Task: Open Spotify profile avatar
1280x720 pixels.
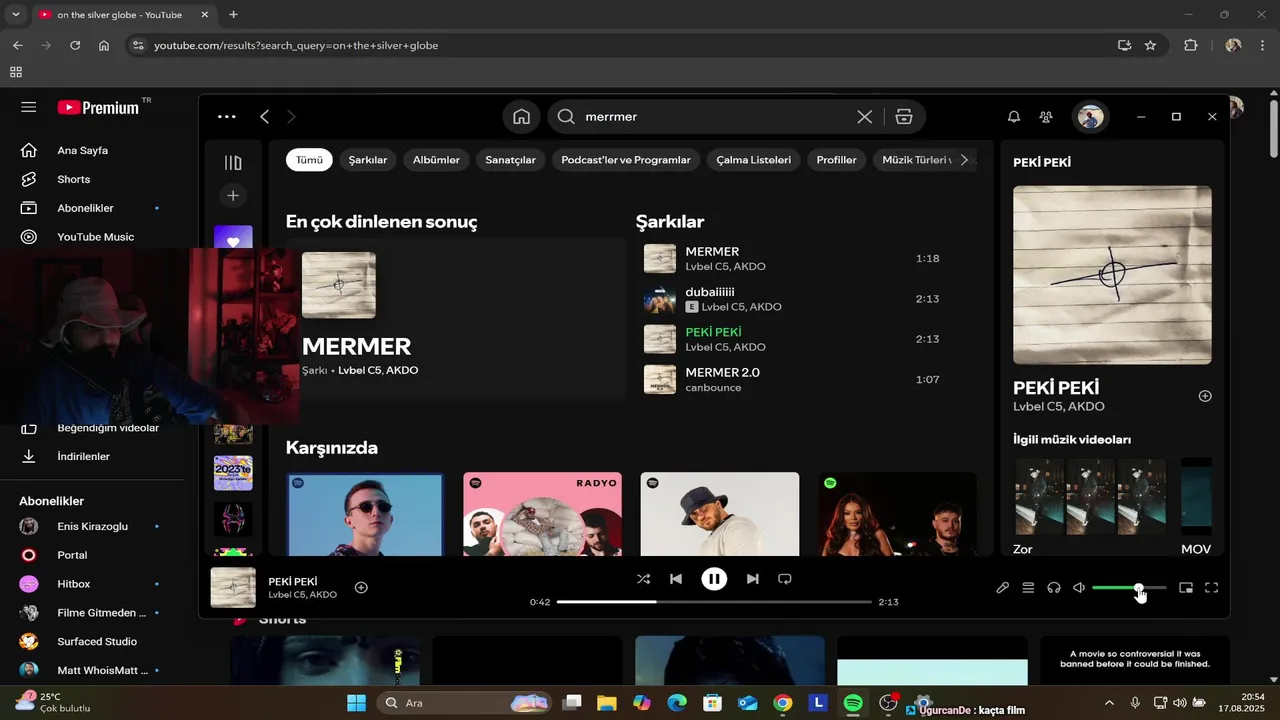Action: tap(1090, 117)
